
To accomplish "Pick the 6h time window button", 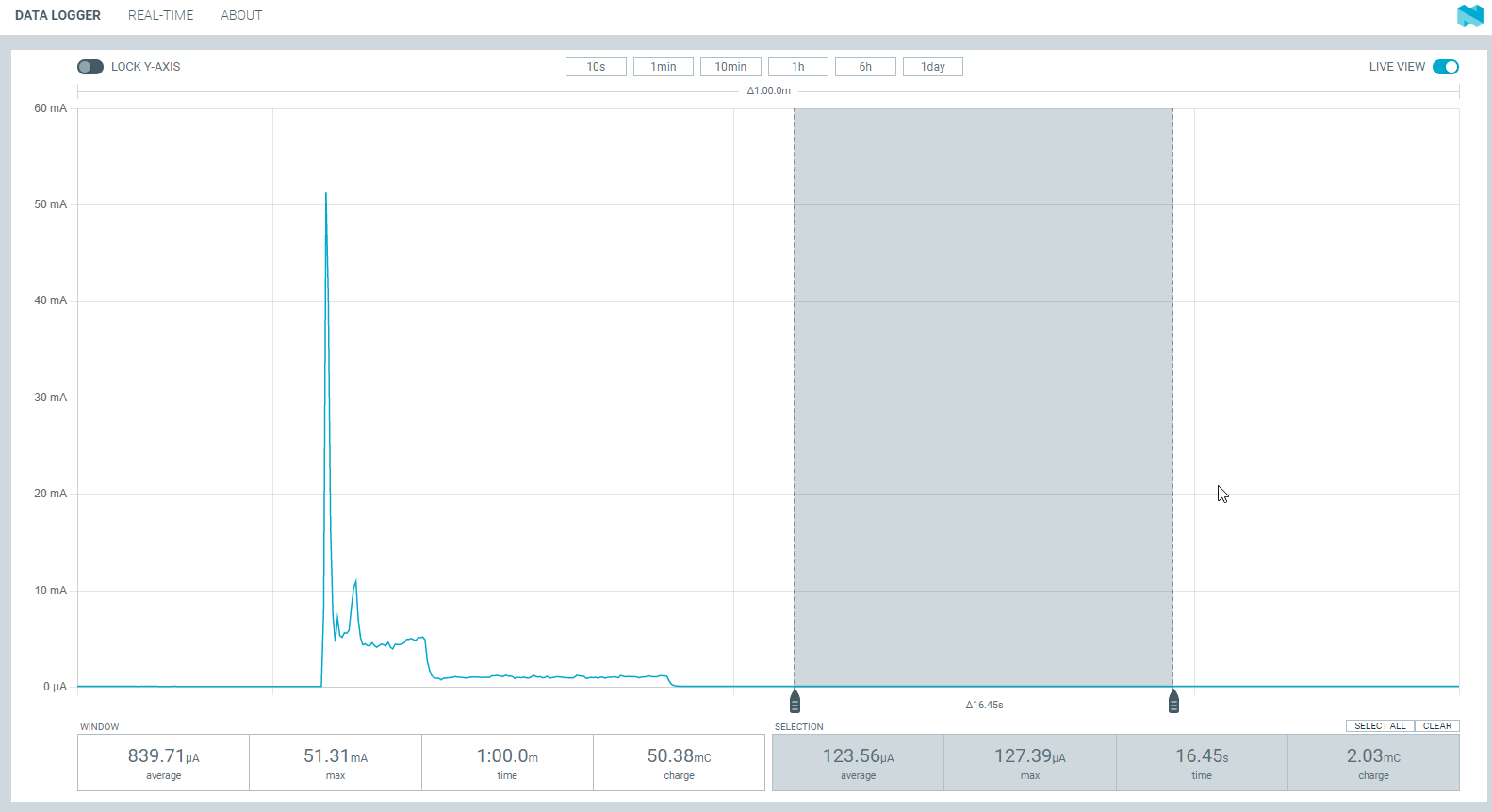I will tap(865, 67).
